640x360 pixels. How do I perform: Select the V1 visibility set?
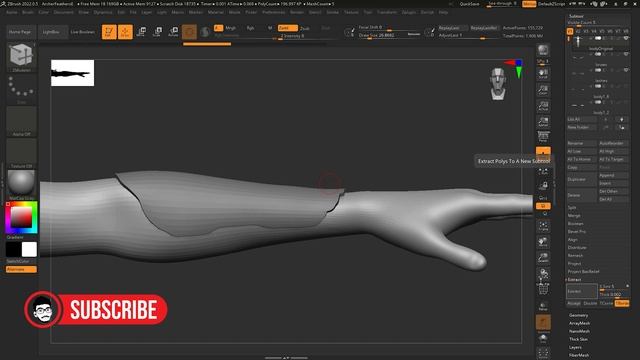point(570,31)
